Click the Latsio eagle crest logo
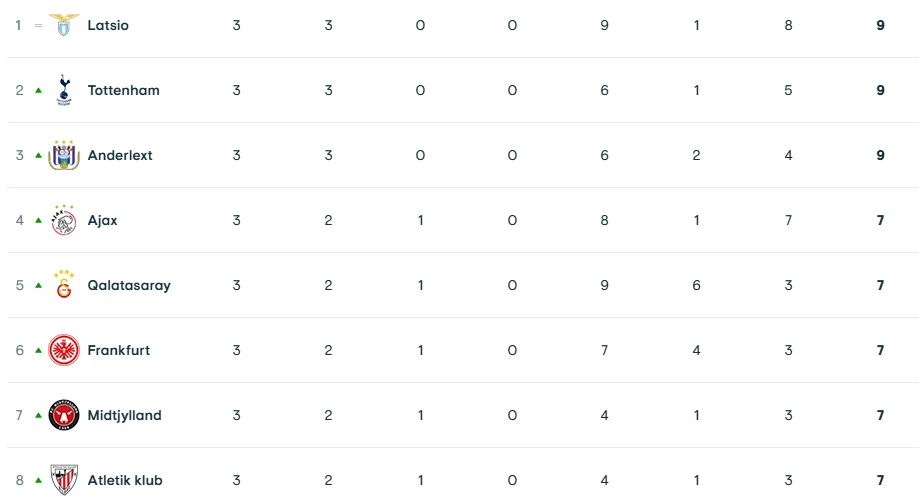The width and height of the screenshot is (919, 502). (63, 25)
